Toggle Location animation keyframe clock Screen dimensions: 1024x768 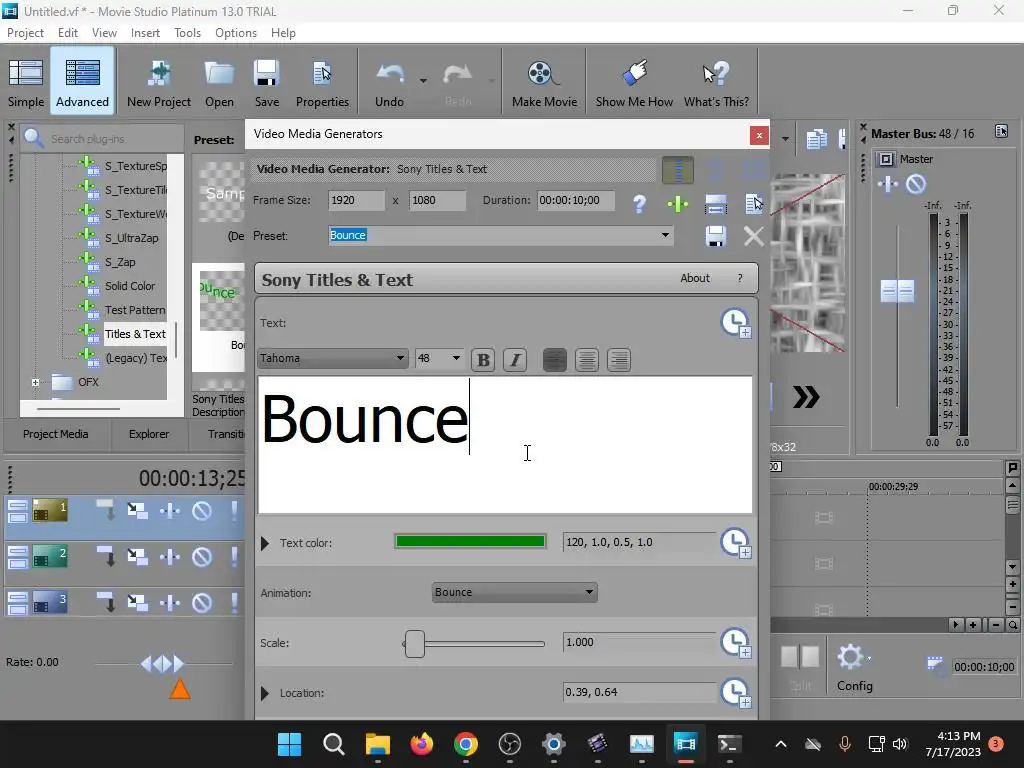pyautogui.click(x=736, y=694)
